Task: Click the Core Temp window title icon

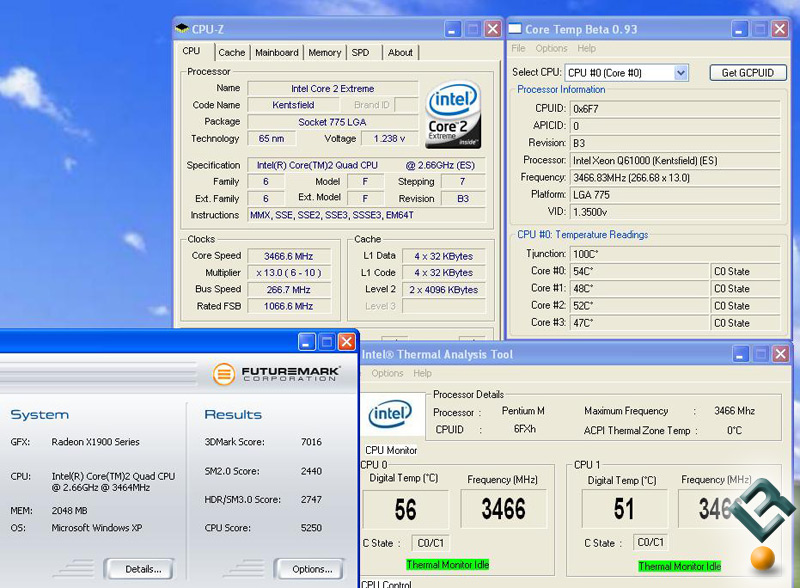Action: pos(515,29)
